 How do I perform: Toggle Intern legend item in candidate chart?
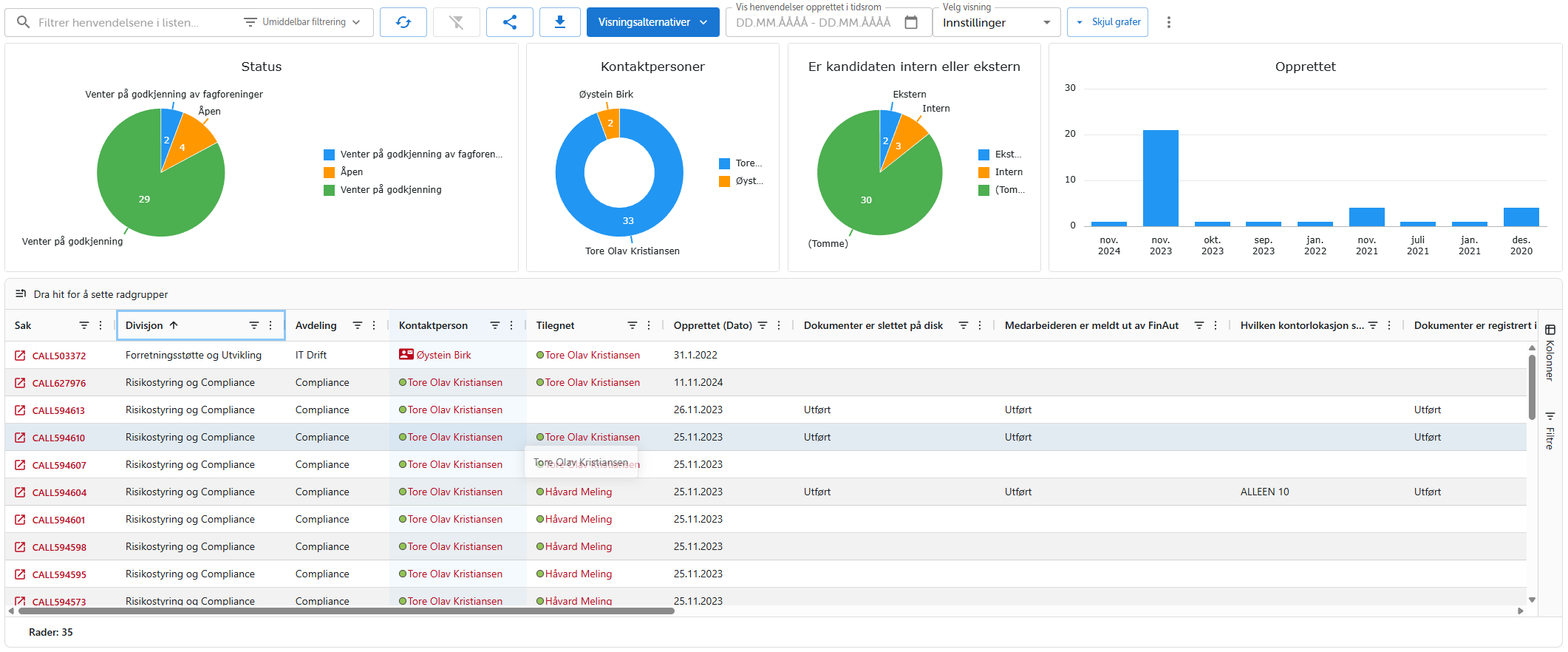click(x=1008, y=172)
